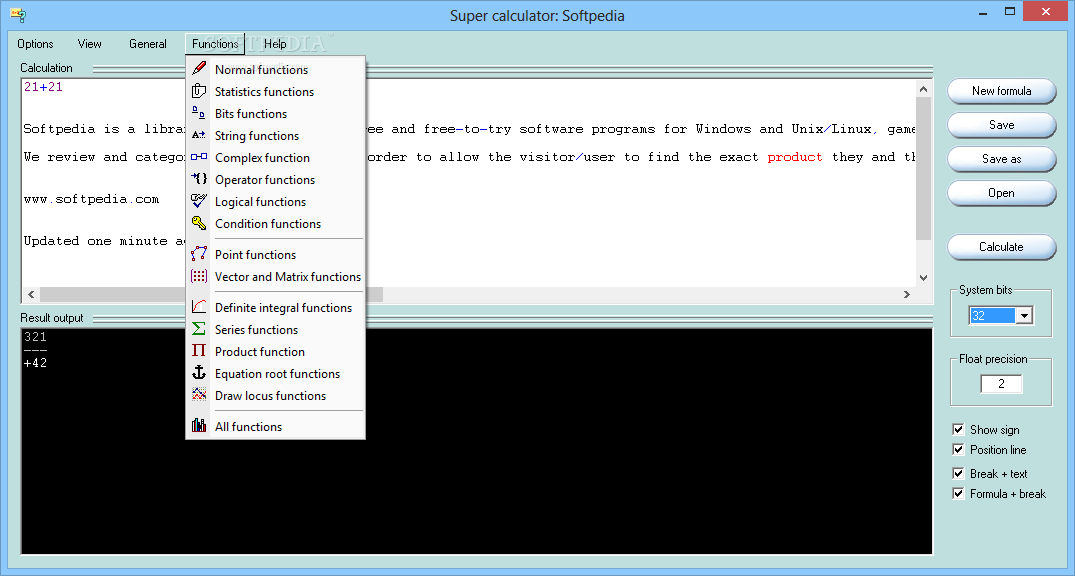
Task: Pick String functions from the list
Action: (x=276, y=135)
